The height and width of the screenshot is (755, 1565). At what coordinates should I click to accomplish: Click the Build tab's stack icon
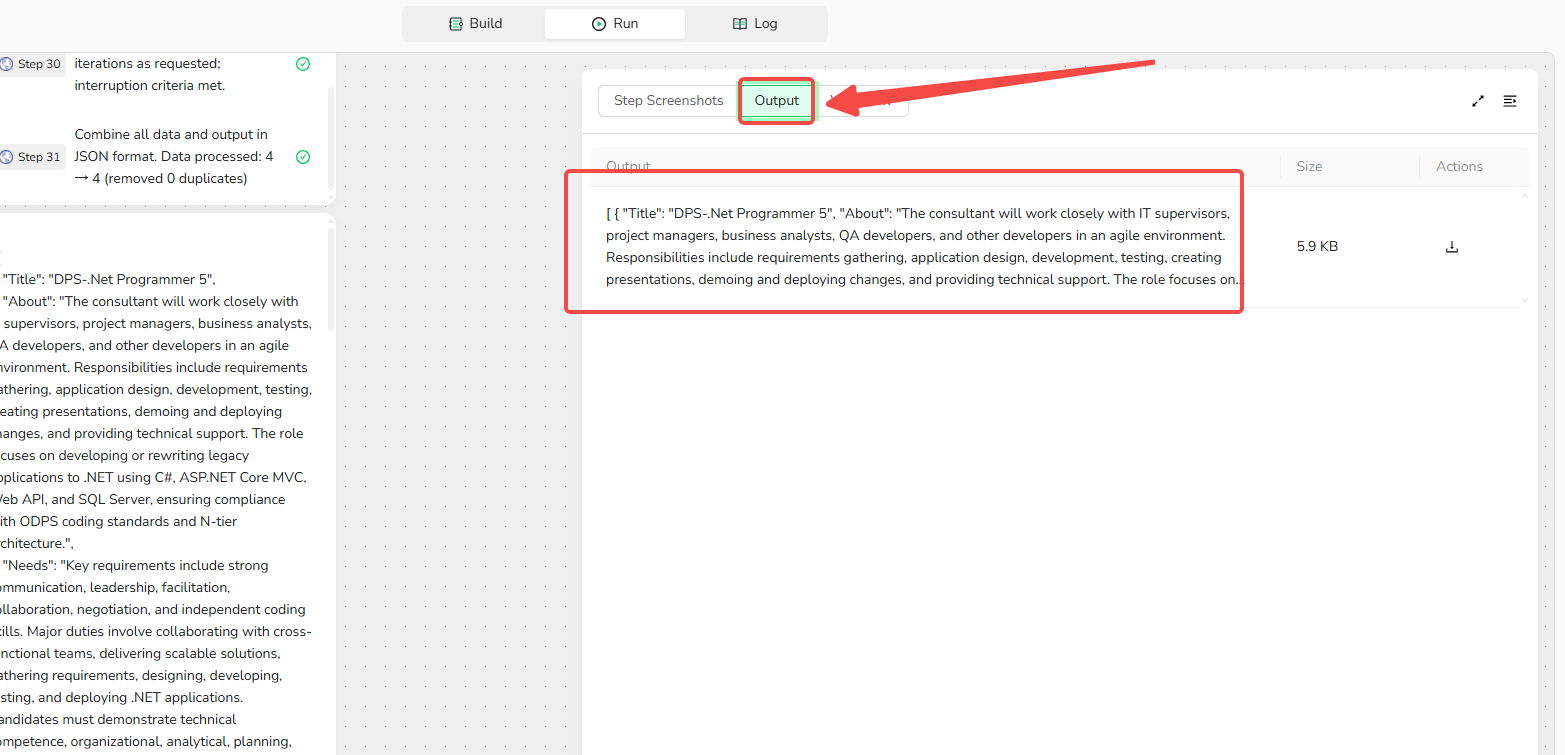pos(456,24)
